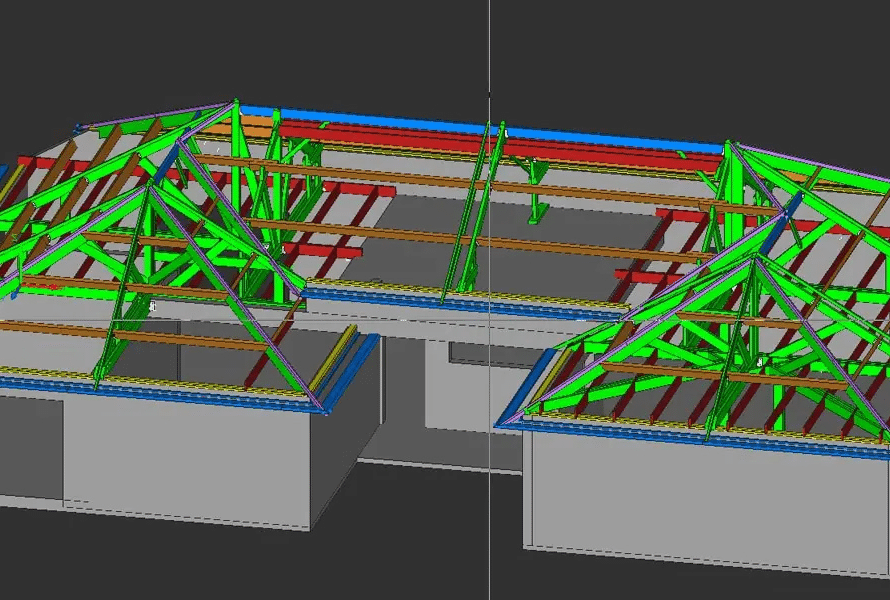Click the window opening on recessed center wall
Image resolution: width=890 pixels, height=600 pixels.
click(468, 354)
